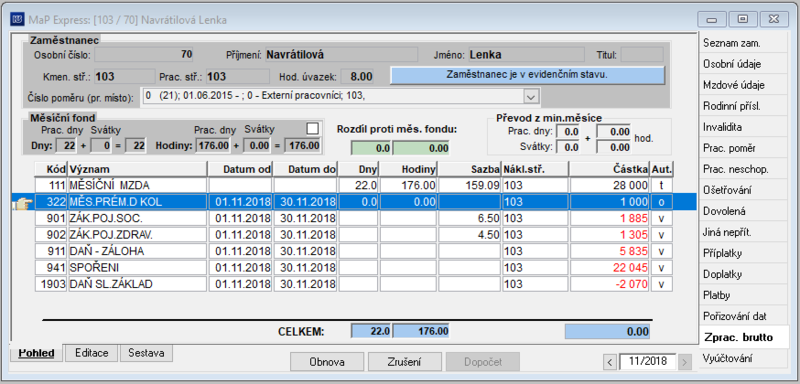The height and width of the screenshot is (384, 800).
Task: Open Dovolená side tab
Action: tap(743, 211)
